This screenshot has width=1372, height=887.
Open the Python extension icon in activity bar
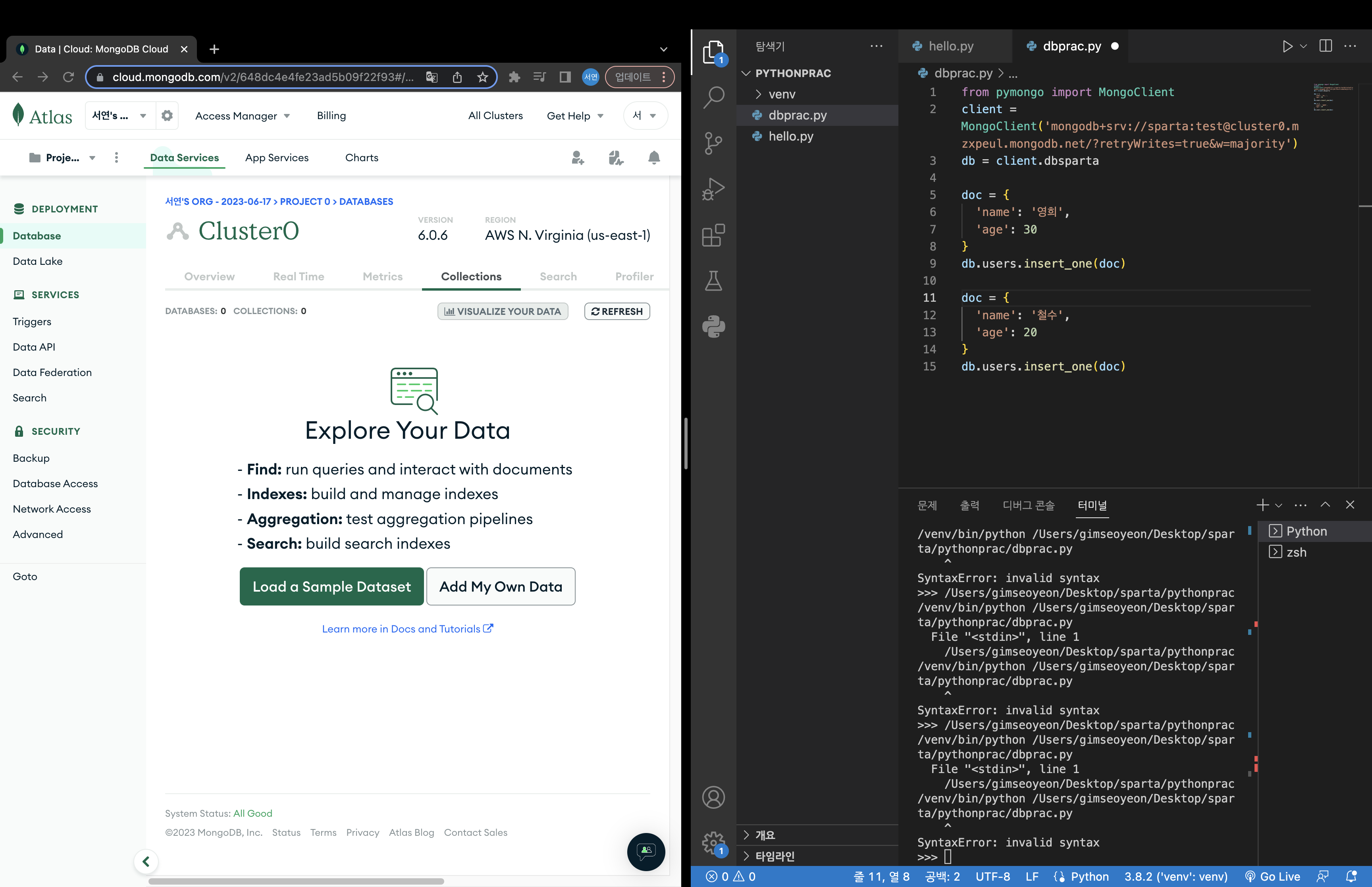714,327
